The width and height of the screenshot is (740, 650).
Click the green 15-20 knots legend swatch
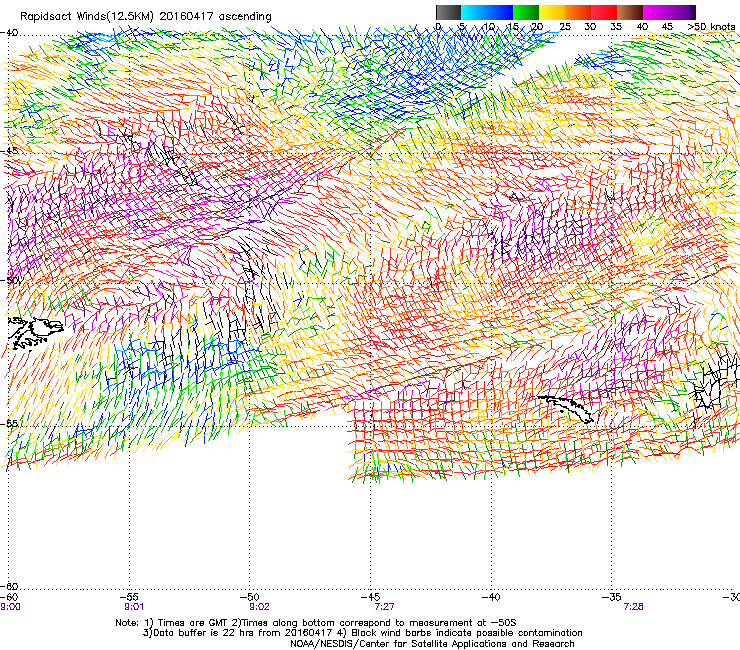point(526,12)
